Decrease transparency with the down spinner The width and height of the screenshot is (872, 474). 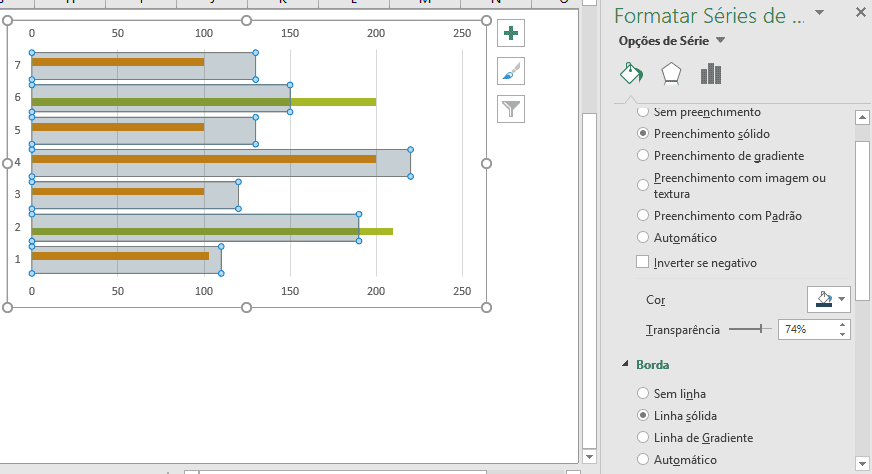[x=843, y=334]
